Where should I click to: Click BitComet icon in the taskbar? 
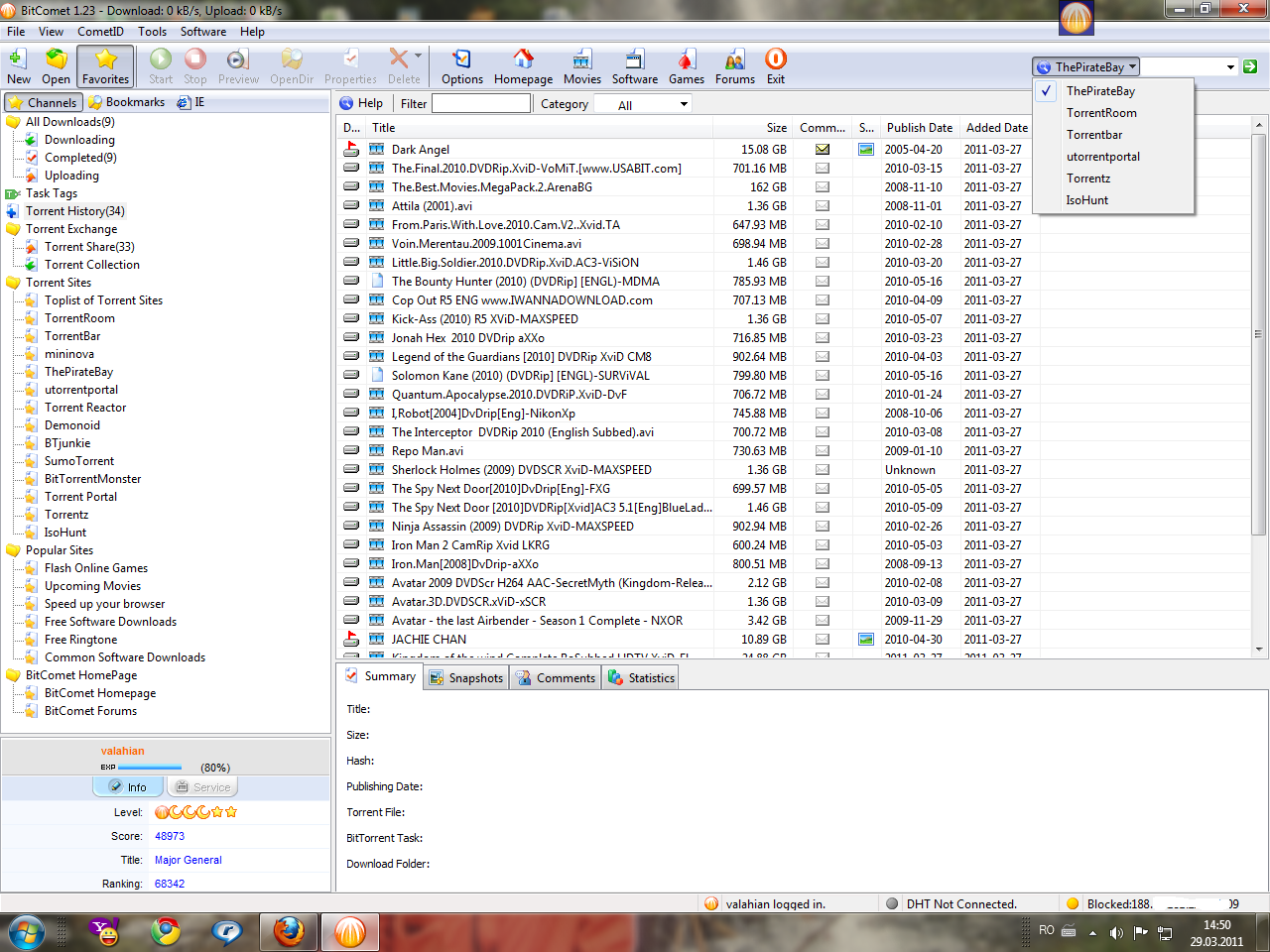350,931
